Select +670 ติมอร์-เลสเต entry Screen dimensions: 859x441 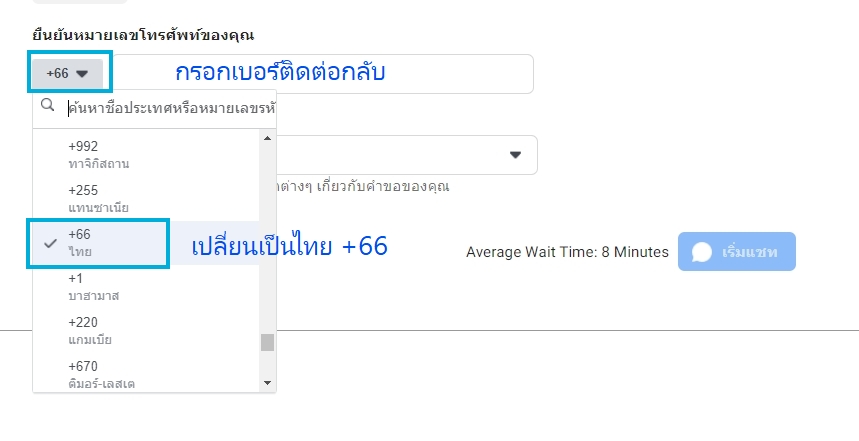[146, 374]
